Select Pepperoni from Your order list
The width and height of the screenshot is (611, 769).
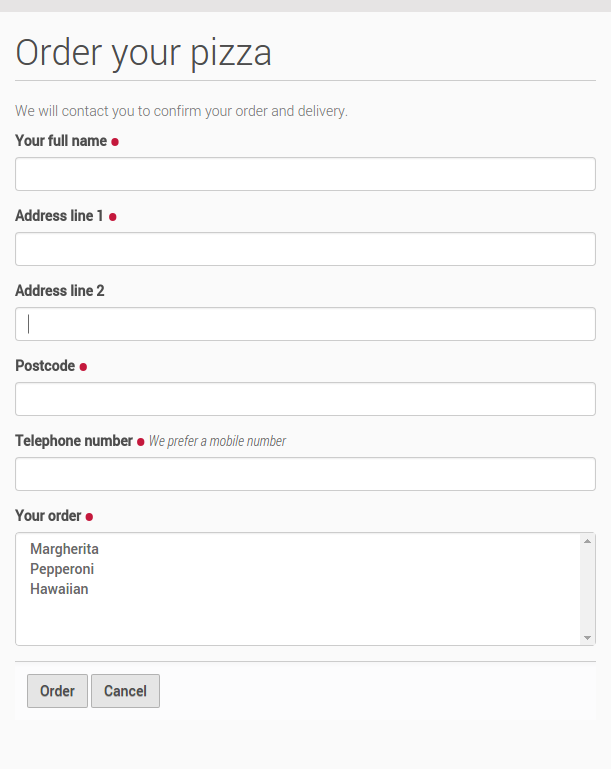tap(62, 569)
